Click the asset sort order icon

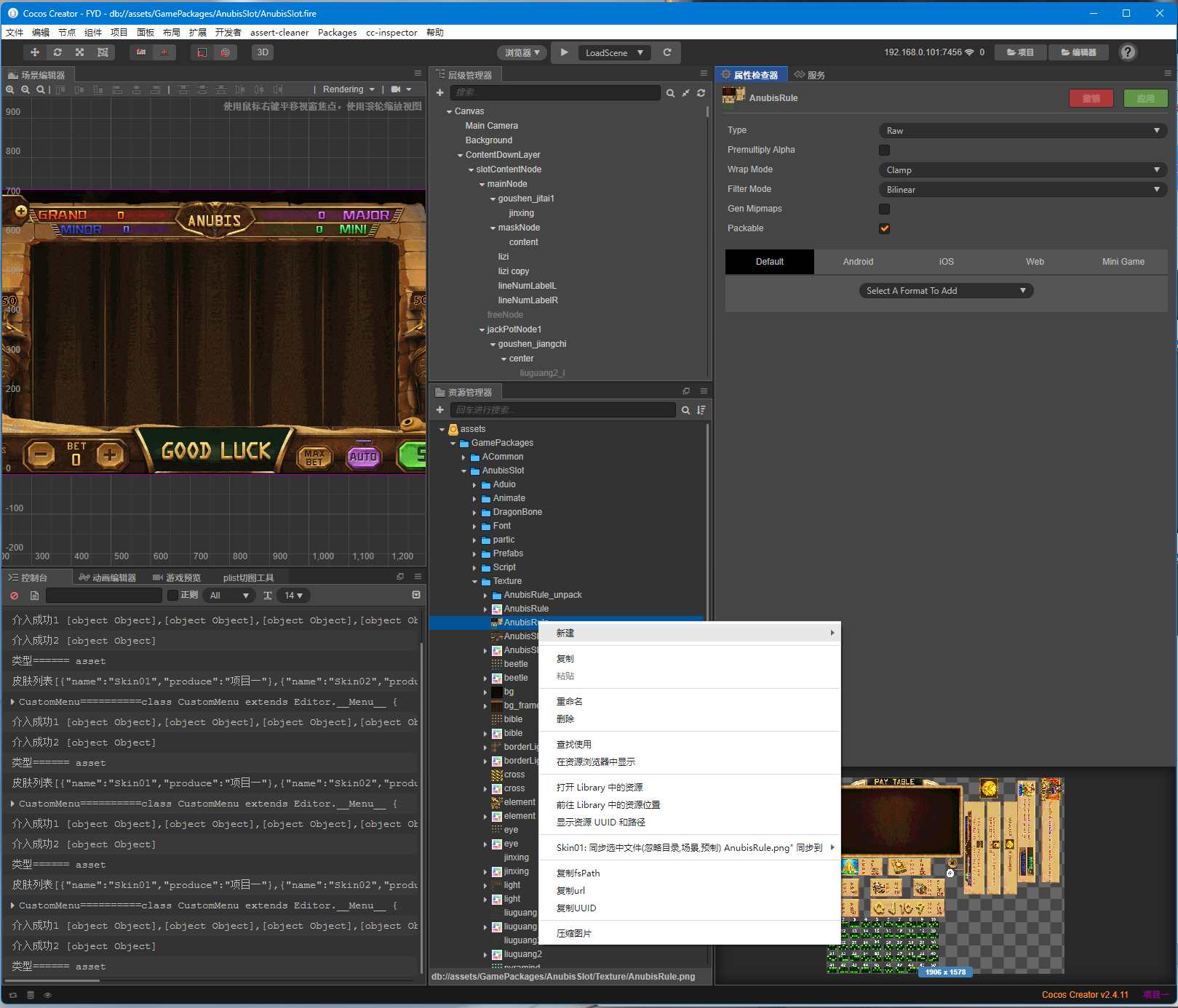(x=701, y=410)
